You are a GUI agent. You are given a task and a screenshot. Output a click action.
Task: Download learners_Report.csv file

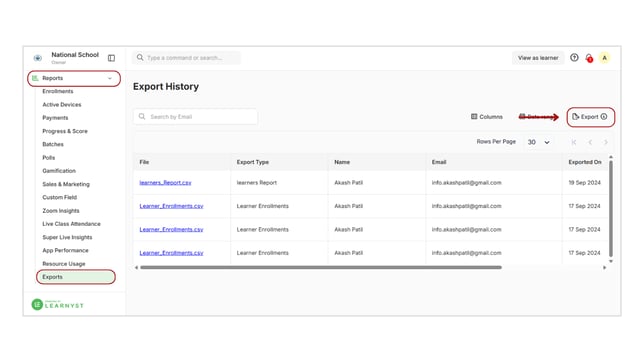click(165, 182)
